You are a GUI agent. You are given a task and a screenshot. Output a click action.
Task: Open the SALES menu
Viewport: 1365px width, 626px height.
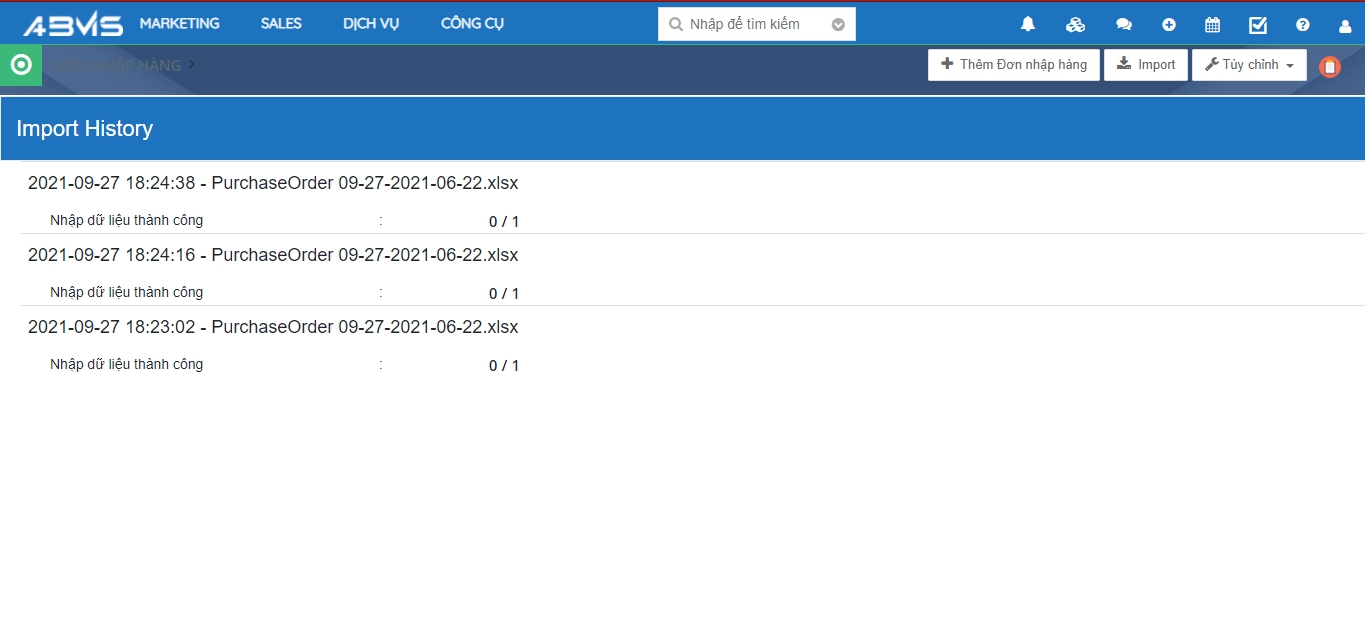point(281,24)
